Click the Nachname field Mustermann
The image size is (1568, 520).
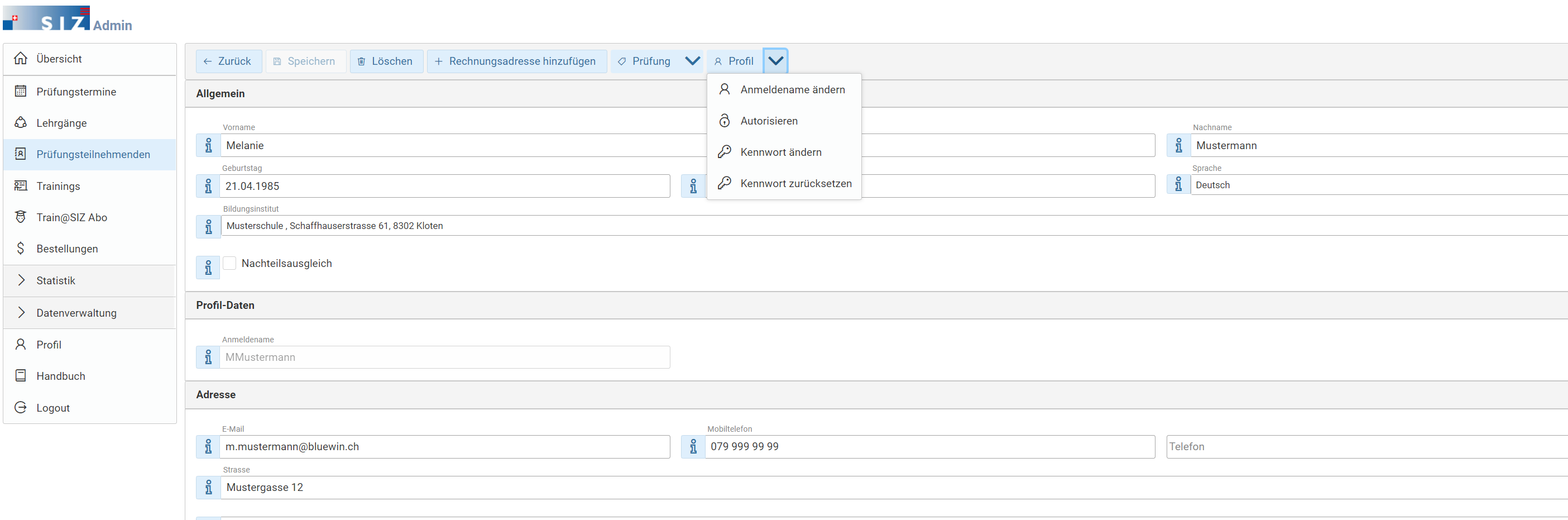tap(1379, 146)
